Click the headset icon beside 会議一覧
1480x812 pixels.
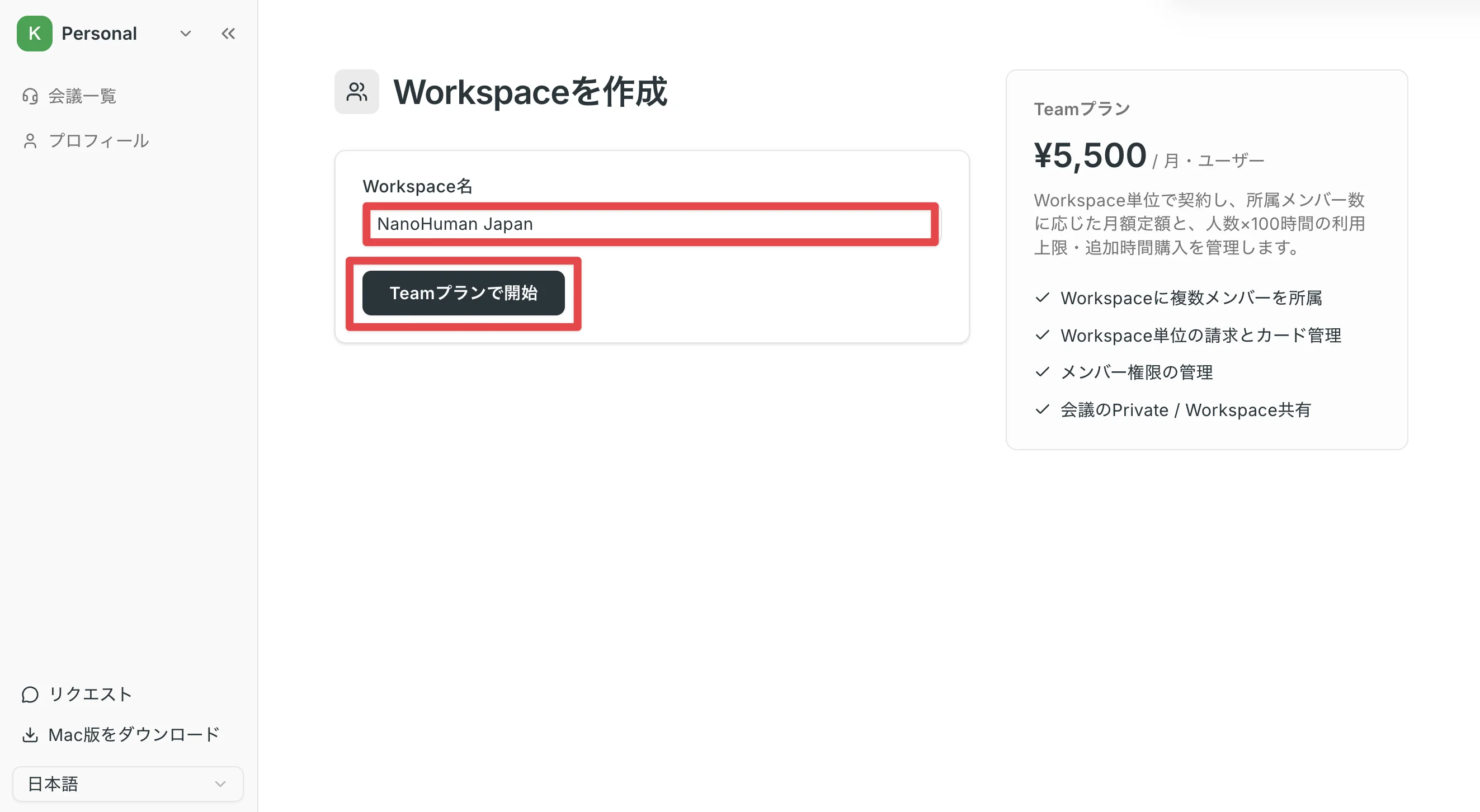(x=30, y=96)
